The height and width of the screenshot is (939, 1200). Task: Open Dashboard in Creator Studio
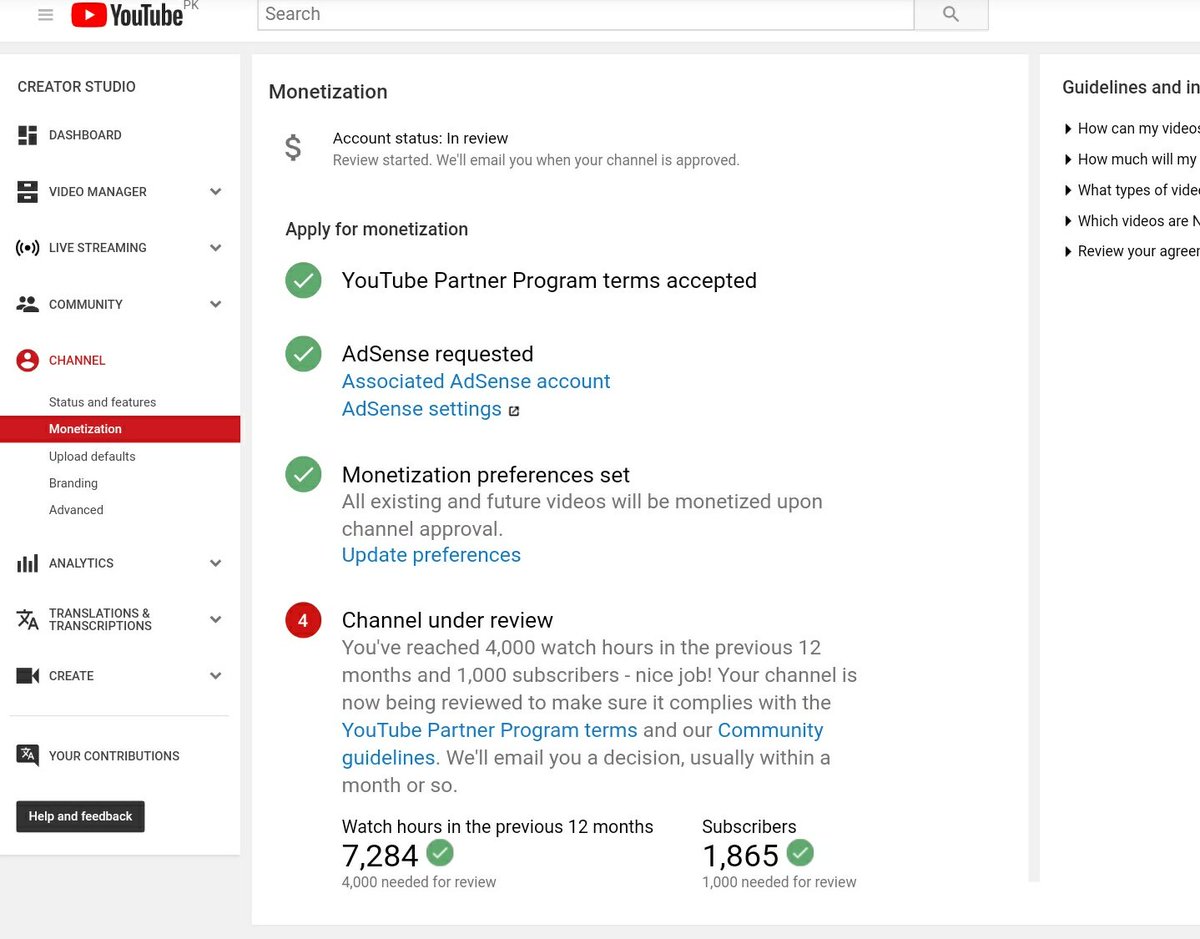pos(85,135)
